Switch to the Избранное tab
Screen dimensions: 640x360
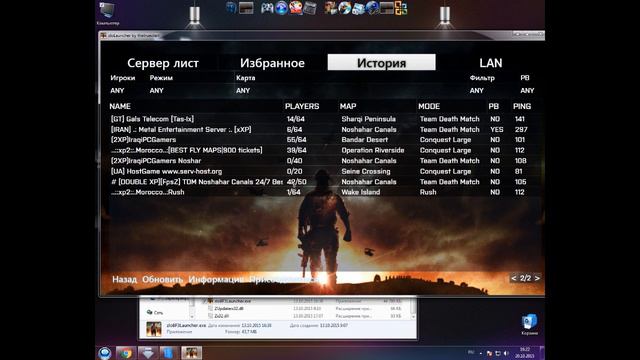[x=272, y=63]
